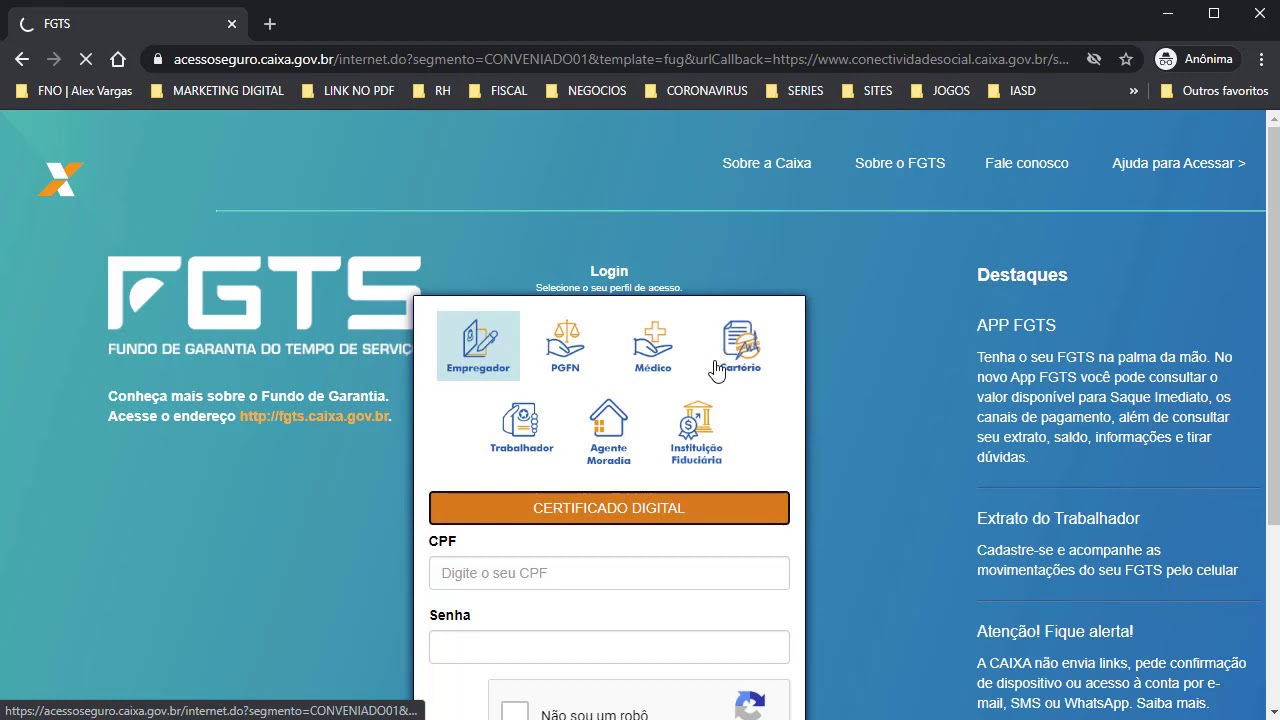Image resolution: width=1280 pixels, height=720 pixels.
Task: Open Ajuda para Acessar menu
Action: tap(1178, 163)
